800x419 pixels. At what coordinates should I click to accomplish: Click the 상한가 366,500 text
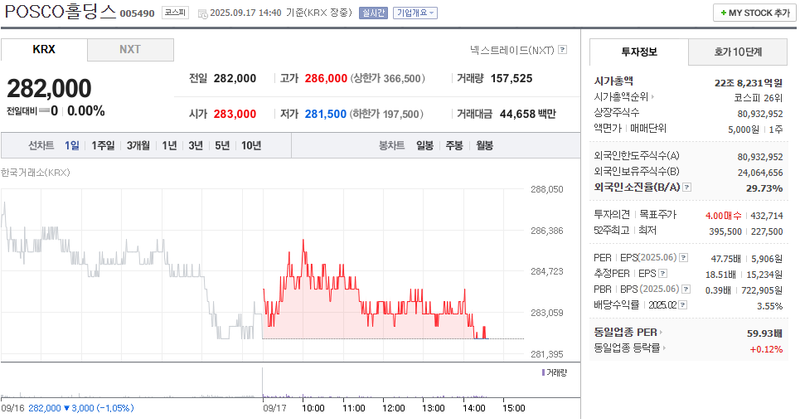pyautogui.click(x=388, y=79)
